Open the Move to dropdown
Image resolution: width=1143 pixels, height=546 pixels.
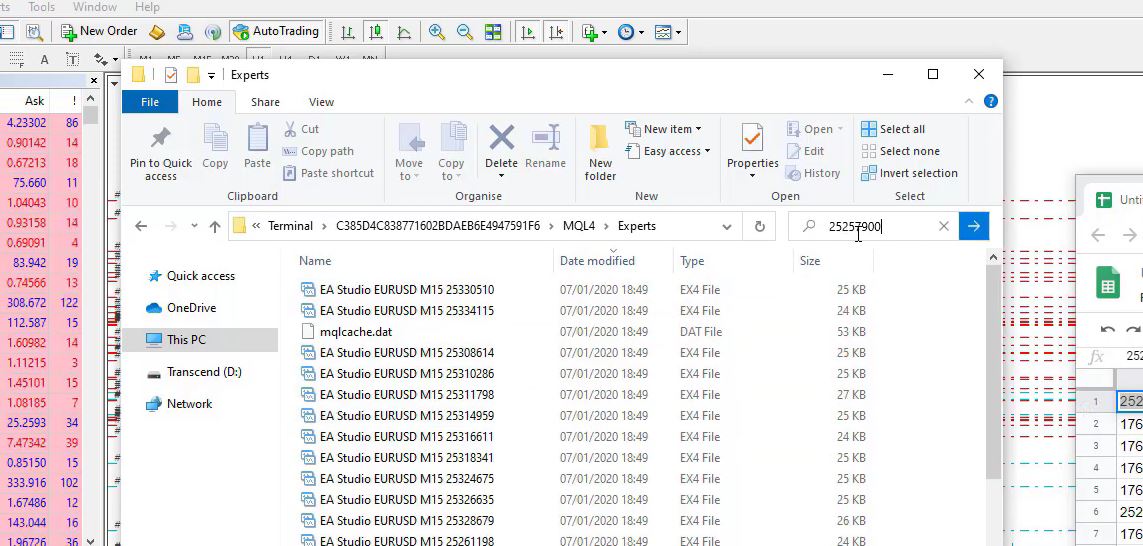409,152
